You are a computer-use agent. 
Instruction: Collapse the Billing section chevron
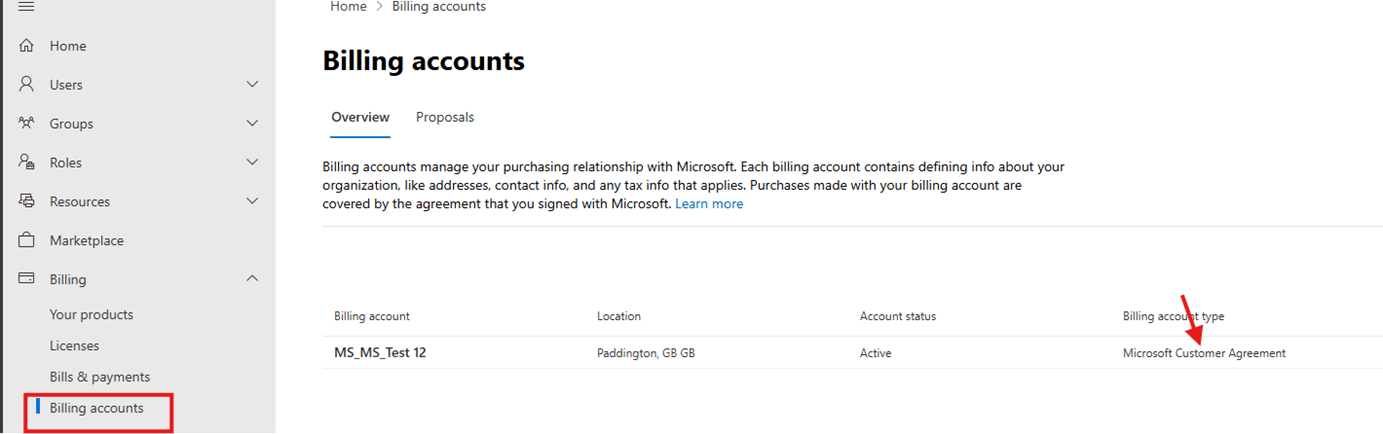pos(252,279)
